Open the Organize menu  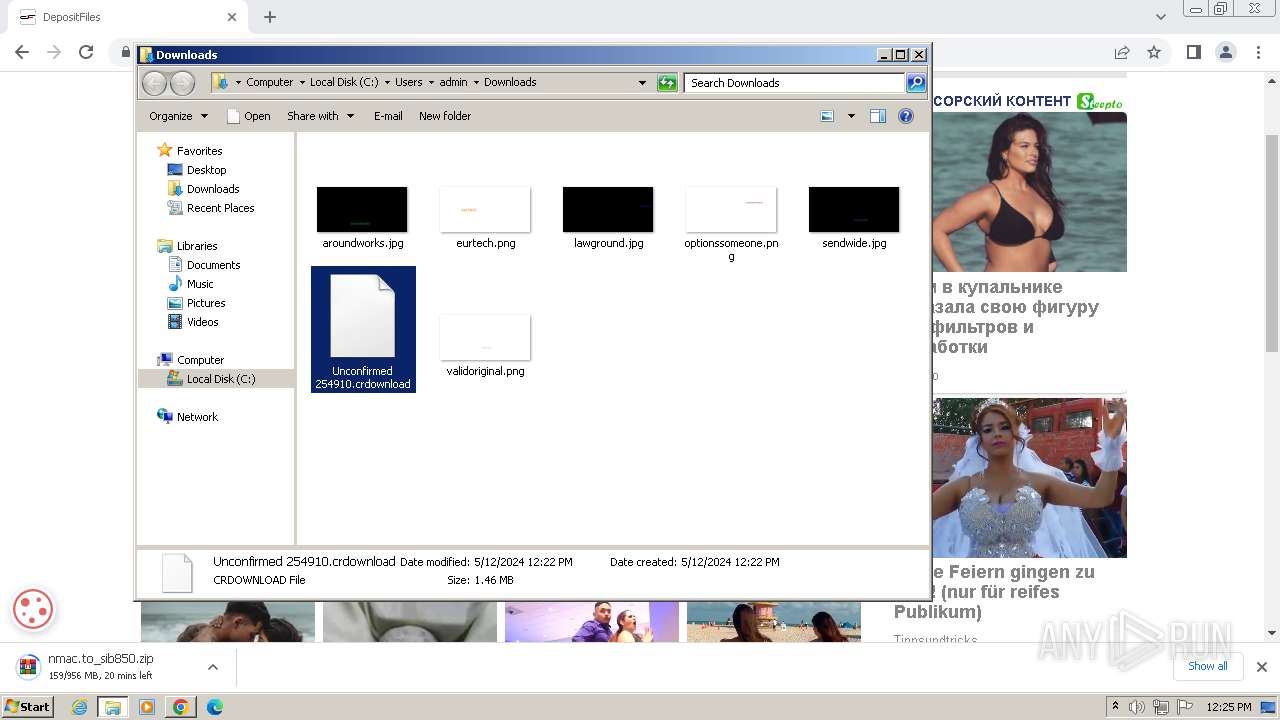178,116
